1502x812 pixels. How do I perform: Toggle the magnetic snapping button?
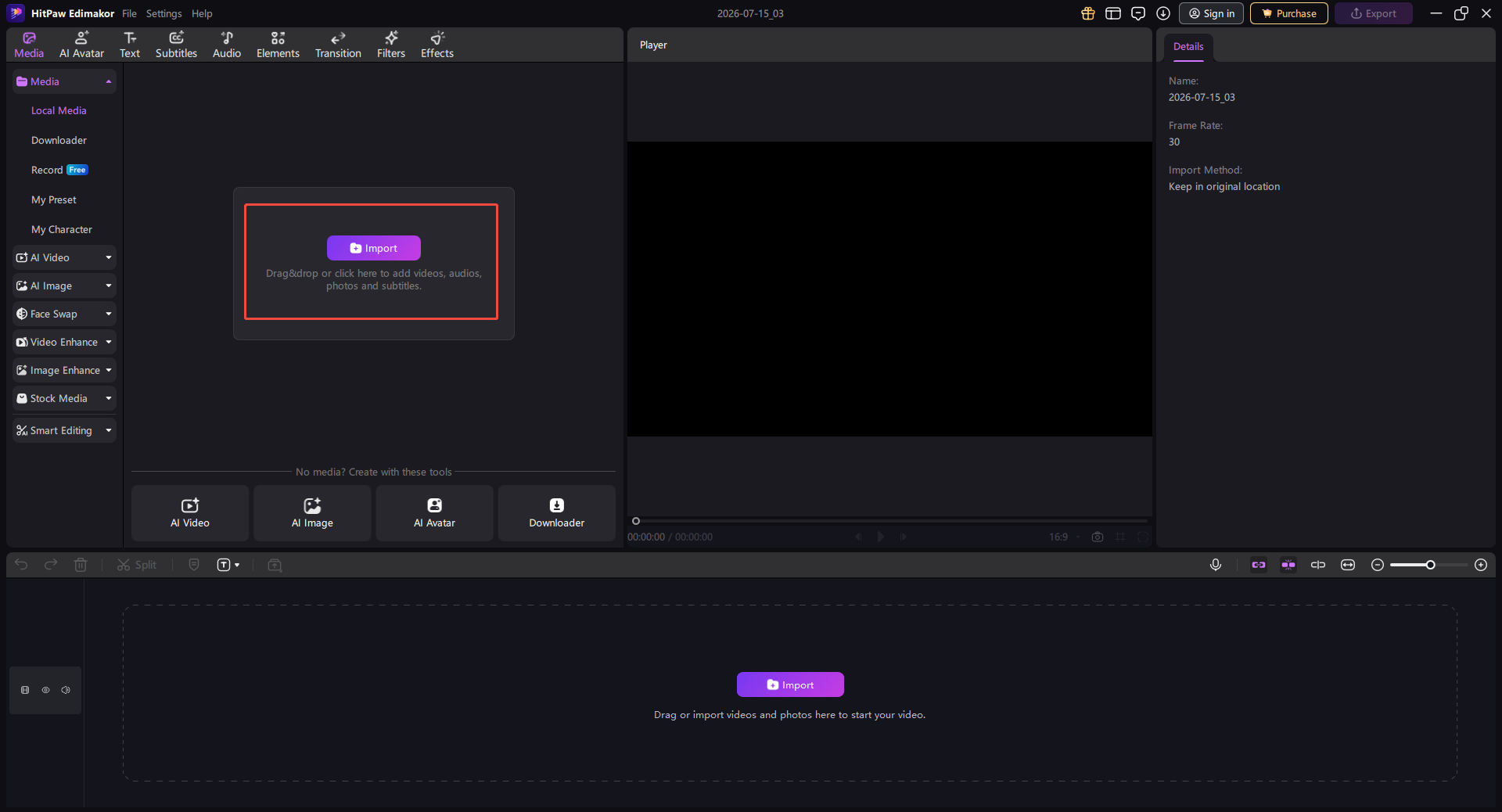point(1288,565)
